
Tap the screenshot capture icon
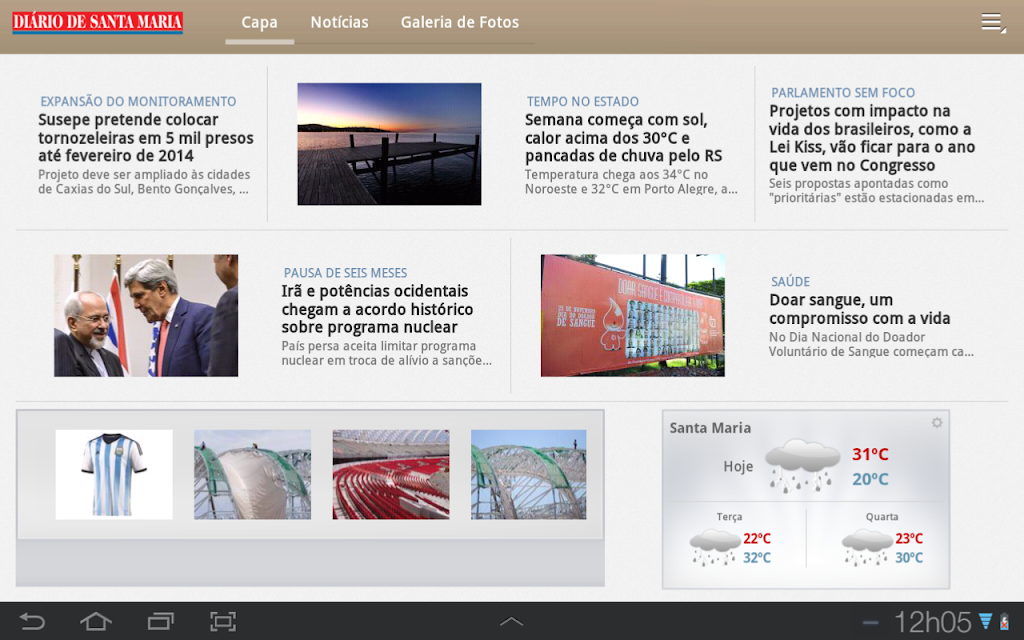(x=223, y=621)
